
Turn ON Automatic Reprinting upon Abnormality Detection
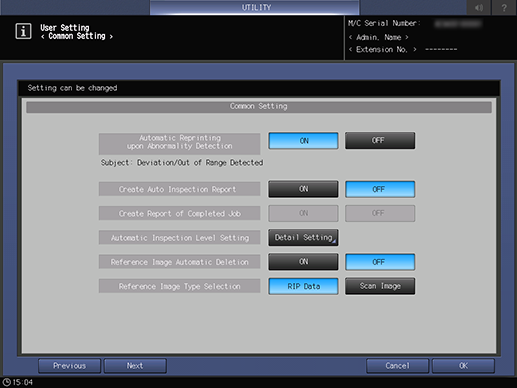303,141
